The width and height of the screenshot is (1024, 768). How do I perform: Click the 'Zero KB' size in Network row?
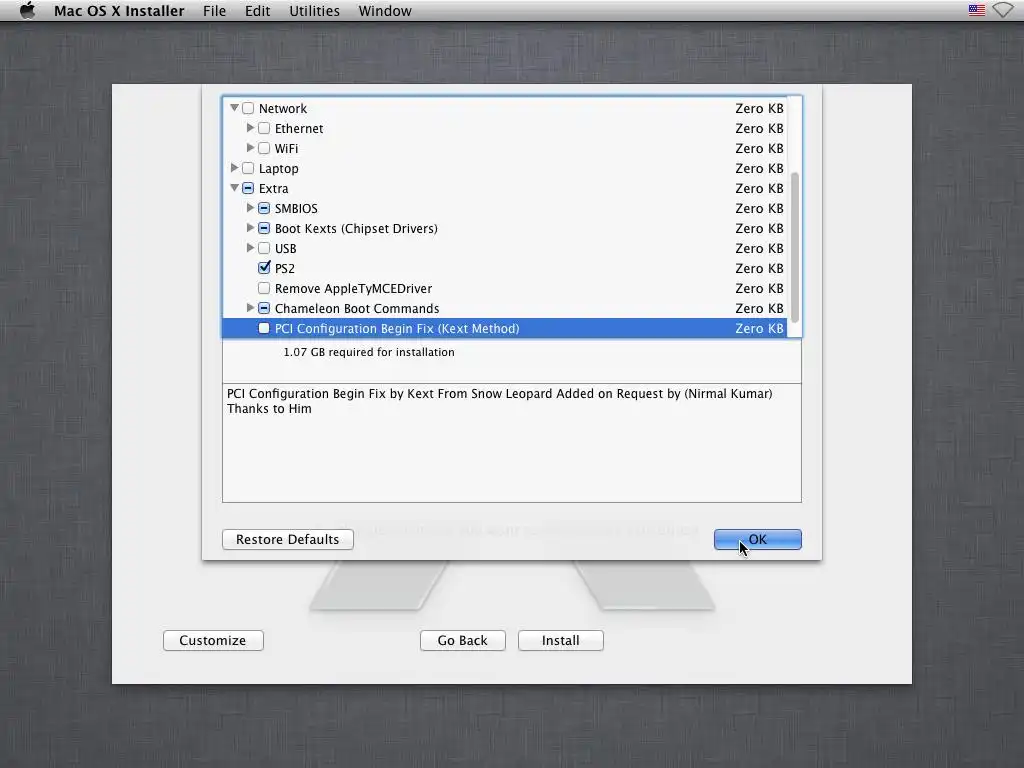coord(759,108)
